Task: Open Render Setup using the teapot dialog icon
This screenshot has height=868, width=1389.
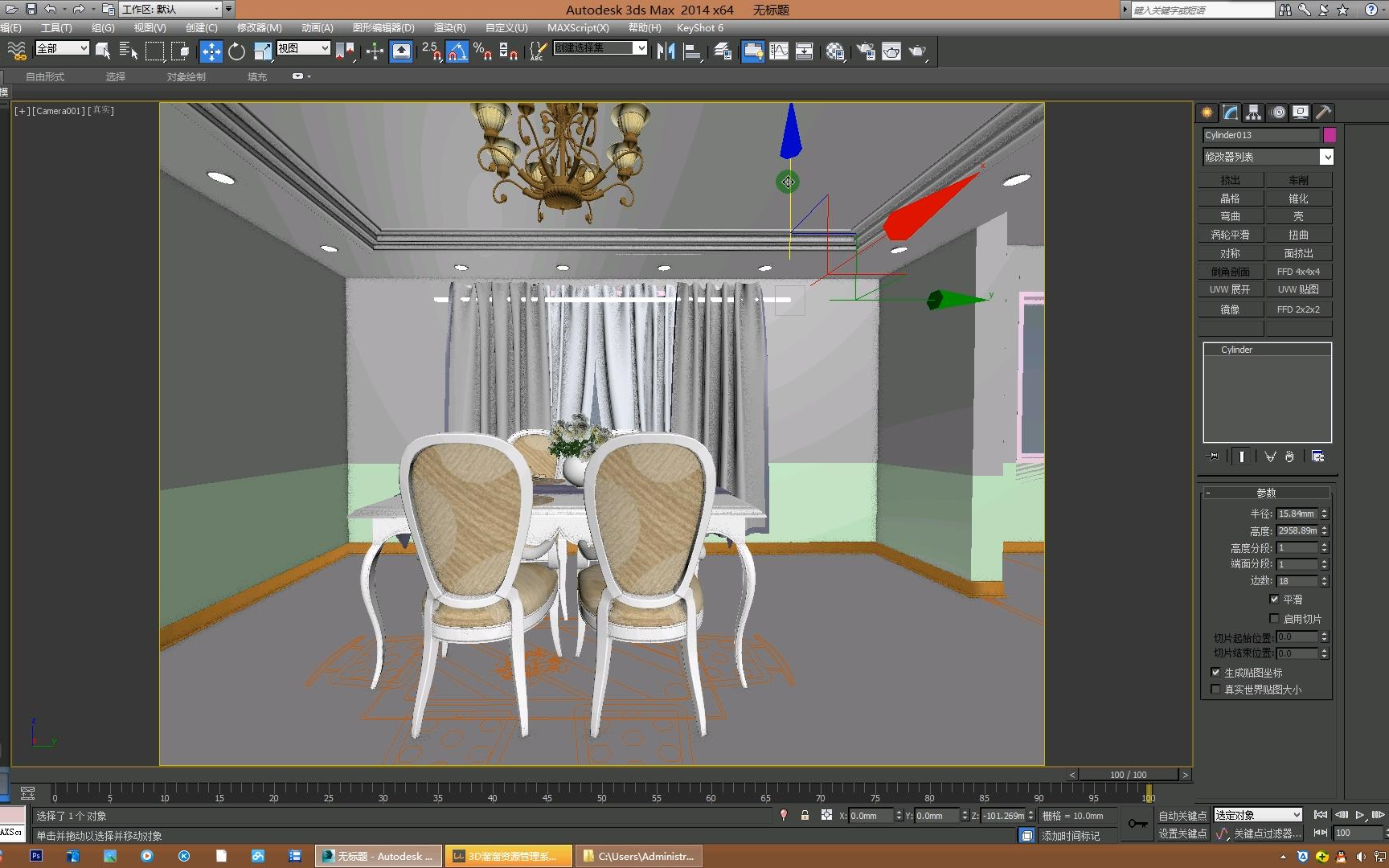Action: point(865,51)
